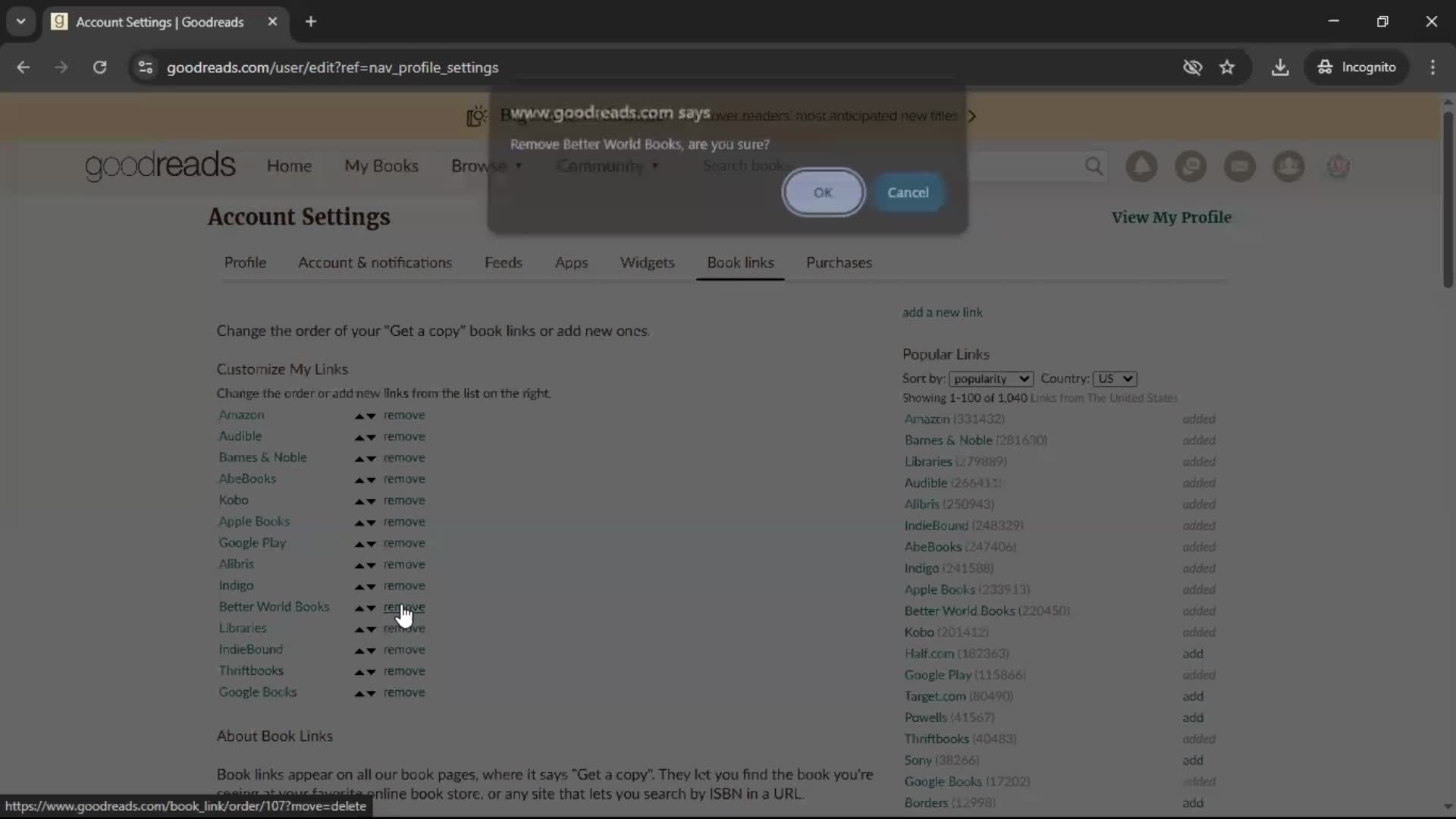Bookmark this page with the star icon
1456x819 pixels.
(x=1227, y=67)
